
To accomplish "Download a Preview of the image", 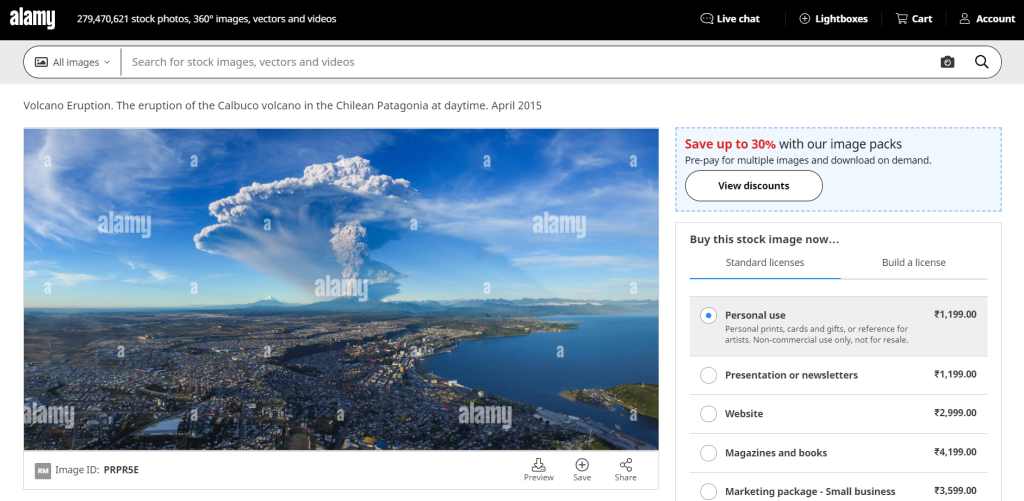I will (x=538, y=469).
